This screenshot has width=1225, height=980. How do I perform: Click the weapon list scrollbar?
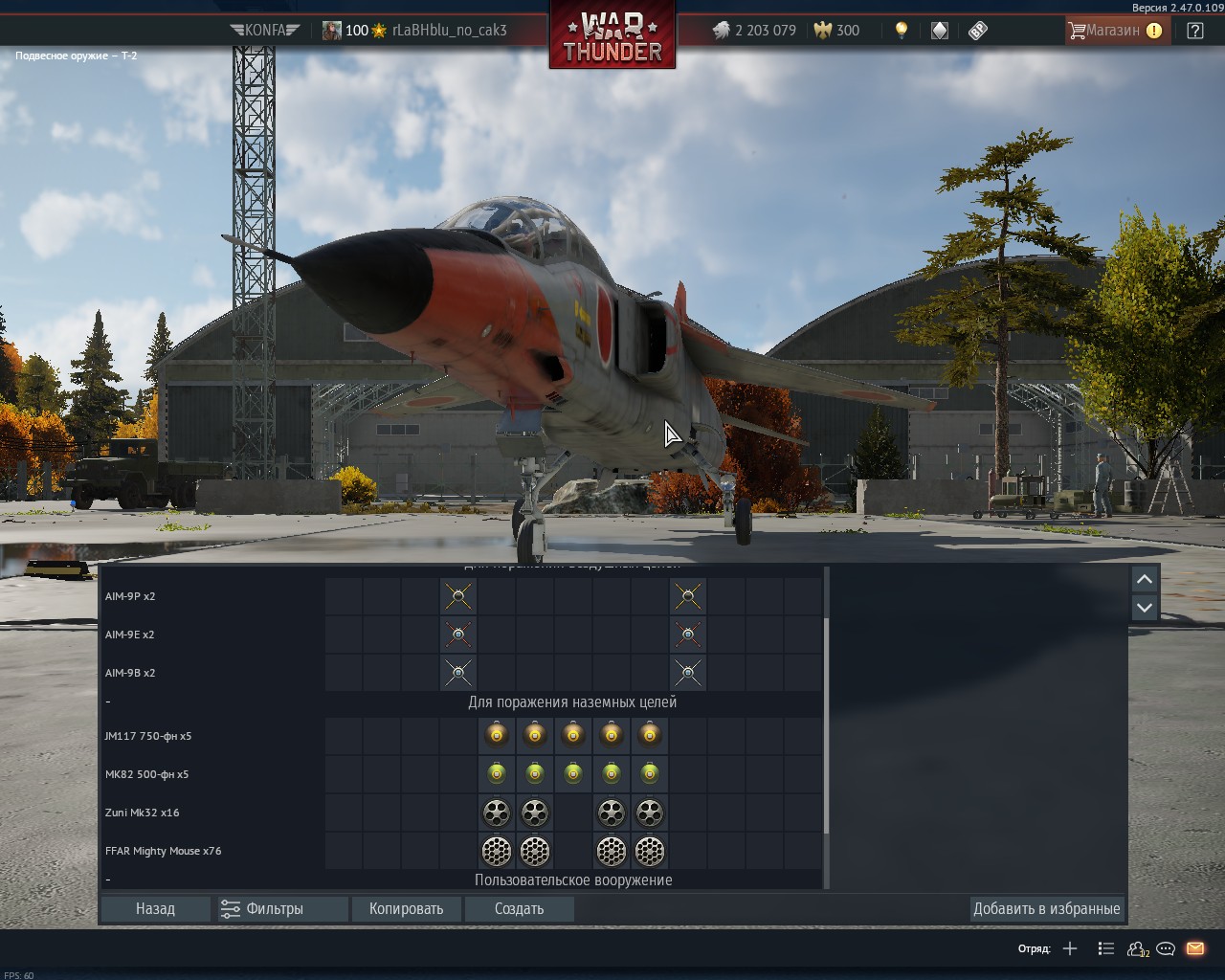pyautogui.click(x=826, y=724)
